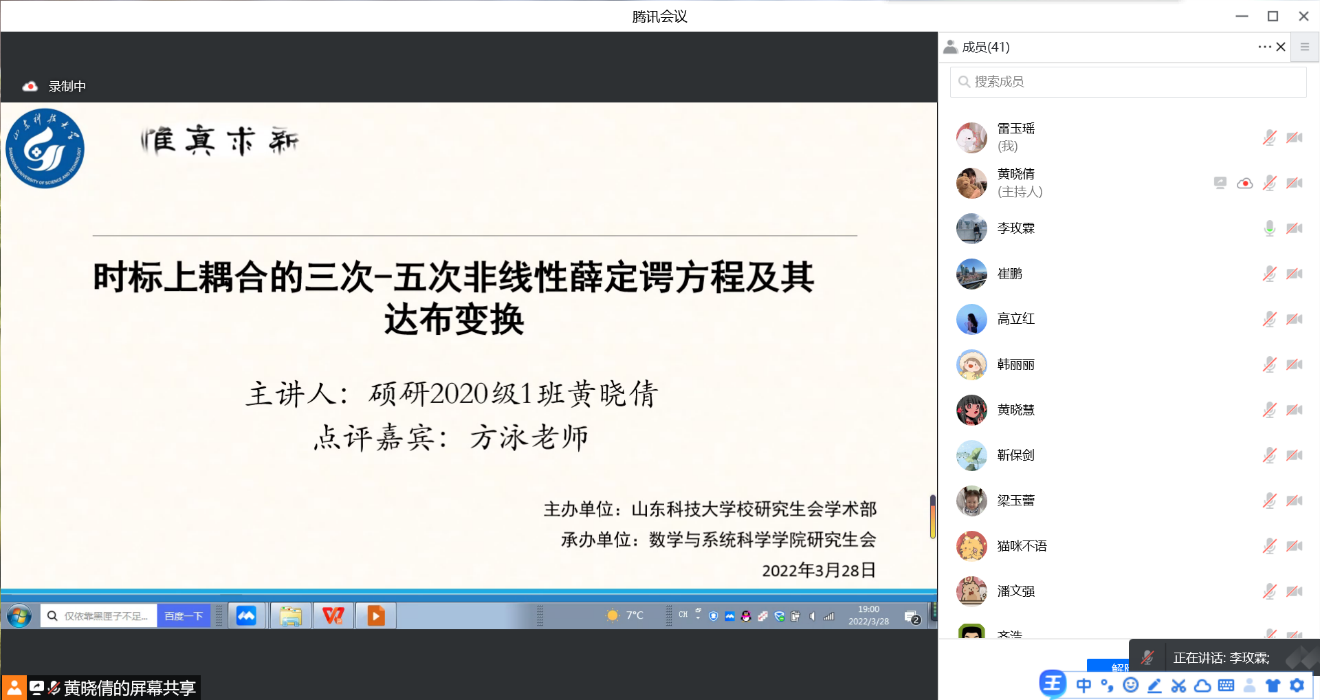The width and height of the screenshot is (1320, 700).
Task: Click screen share icon beside 黄晓倩
Action: (1220, 183)
